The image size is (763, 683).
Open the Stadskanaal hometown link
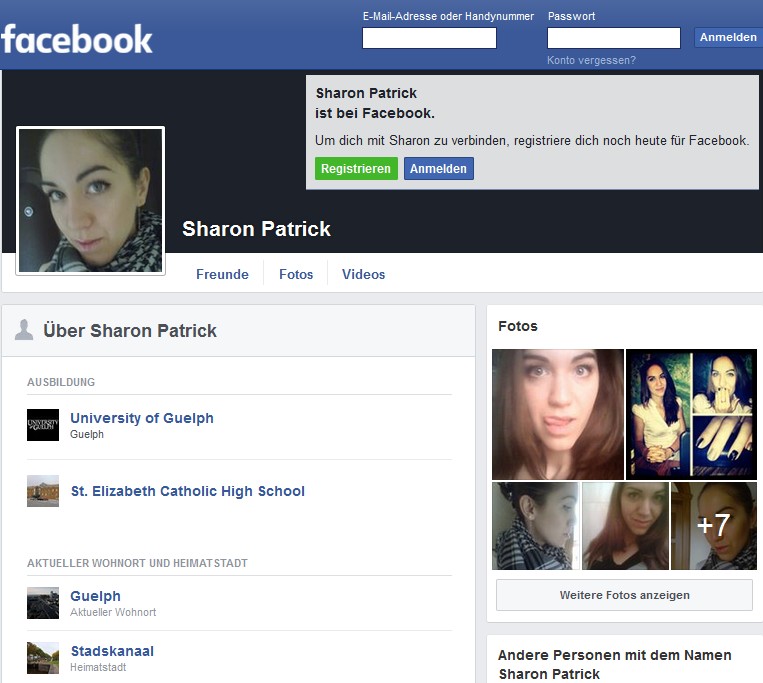[x=112, y=651]
